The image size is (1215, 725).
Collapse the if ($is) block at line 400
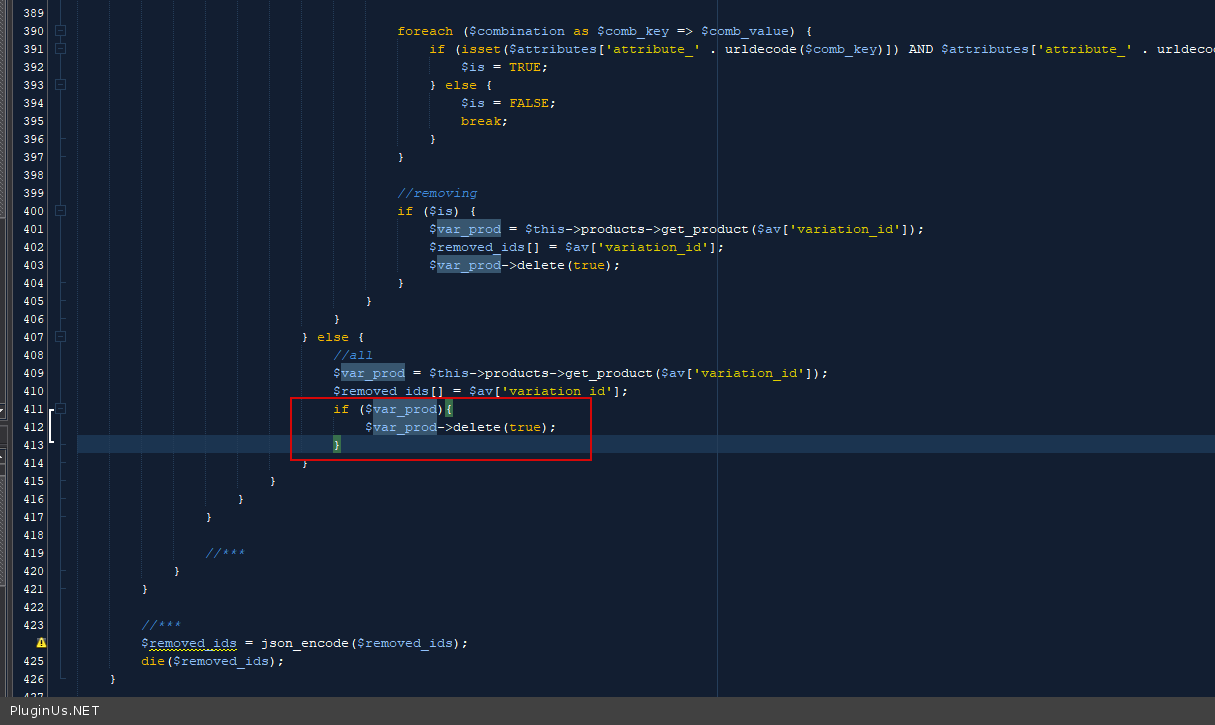pyautogui.click(x=61, y=211)
